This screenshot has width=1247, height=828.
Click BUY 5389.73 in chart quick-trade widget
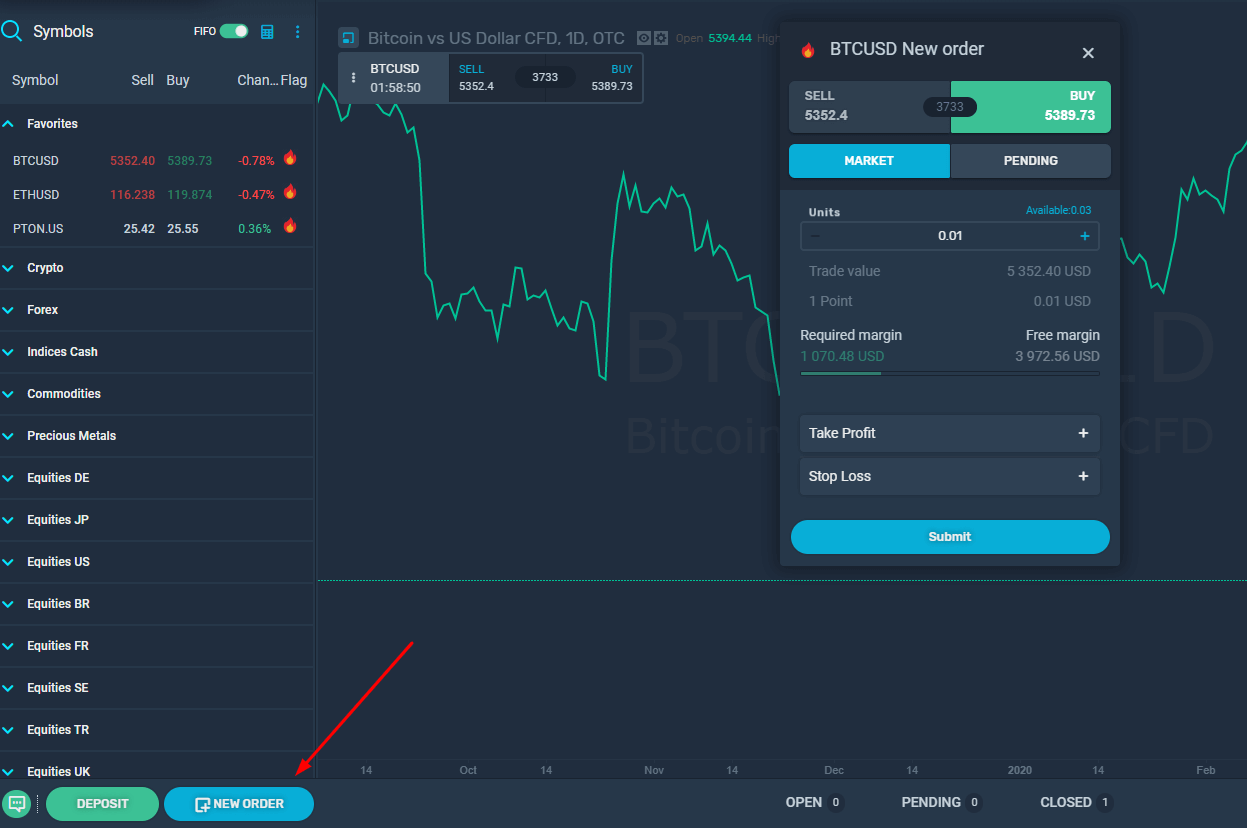coord(607,78)
